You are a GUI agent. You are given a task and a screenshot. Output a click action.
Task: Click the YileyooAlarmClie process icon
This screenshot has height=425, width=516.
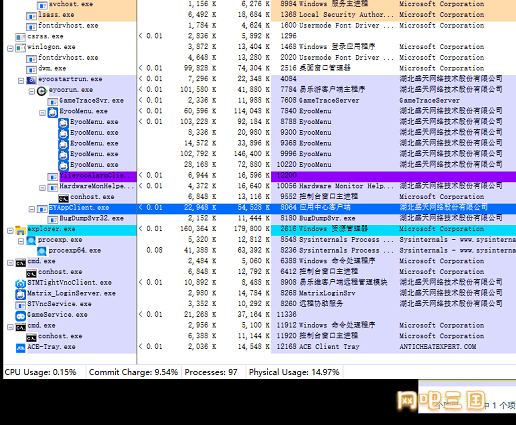point(53,176)
